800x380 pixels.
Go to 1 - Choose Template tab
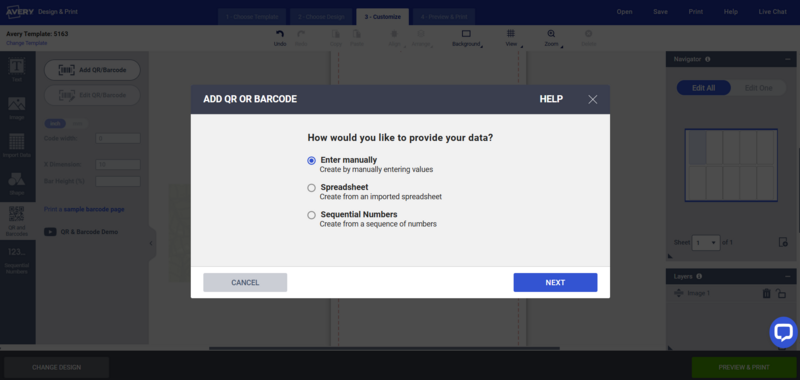tap(252, 17)
